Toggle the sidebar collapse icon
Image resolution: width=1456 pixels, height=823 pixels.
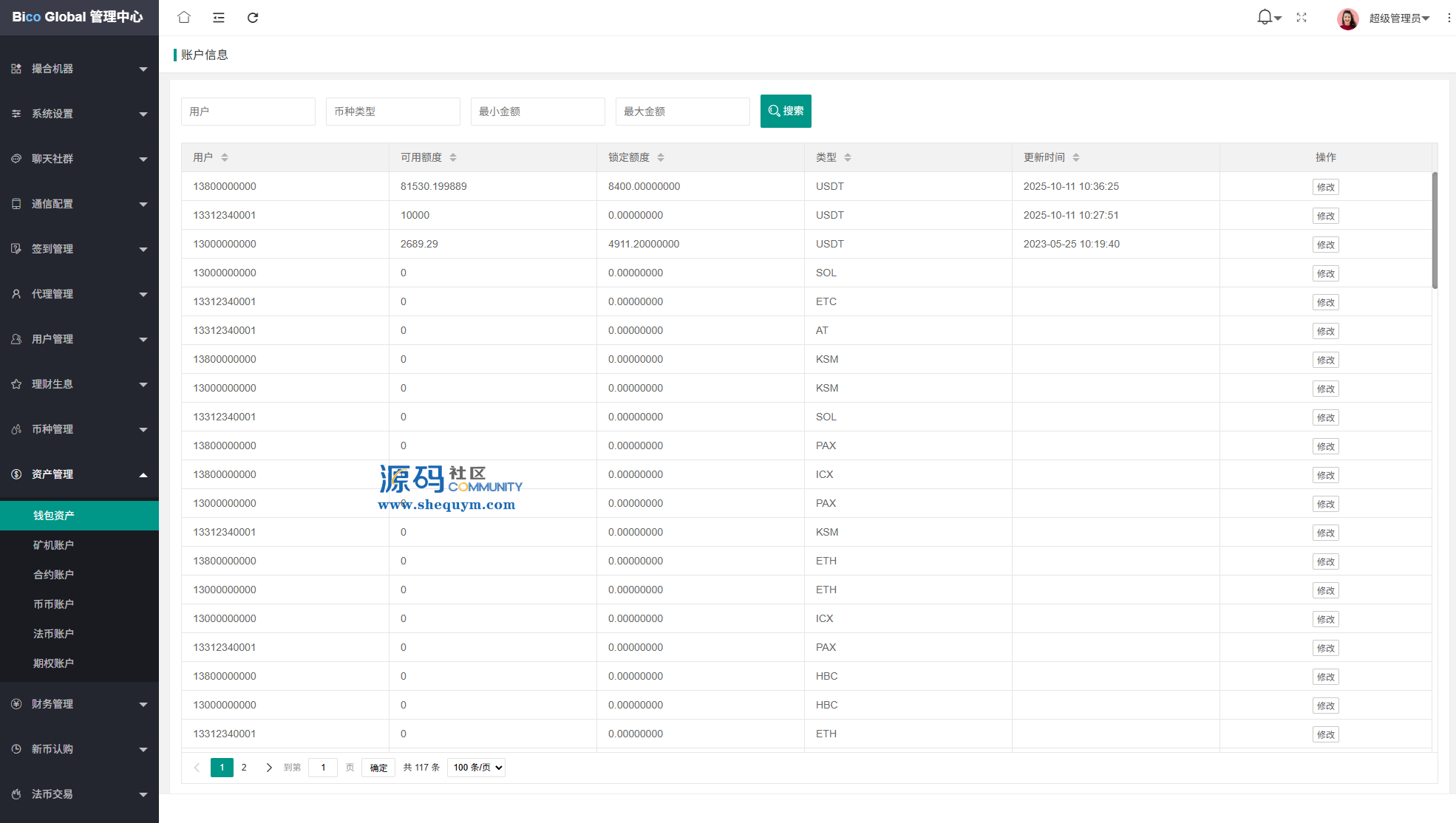point(218,17)
